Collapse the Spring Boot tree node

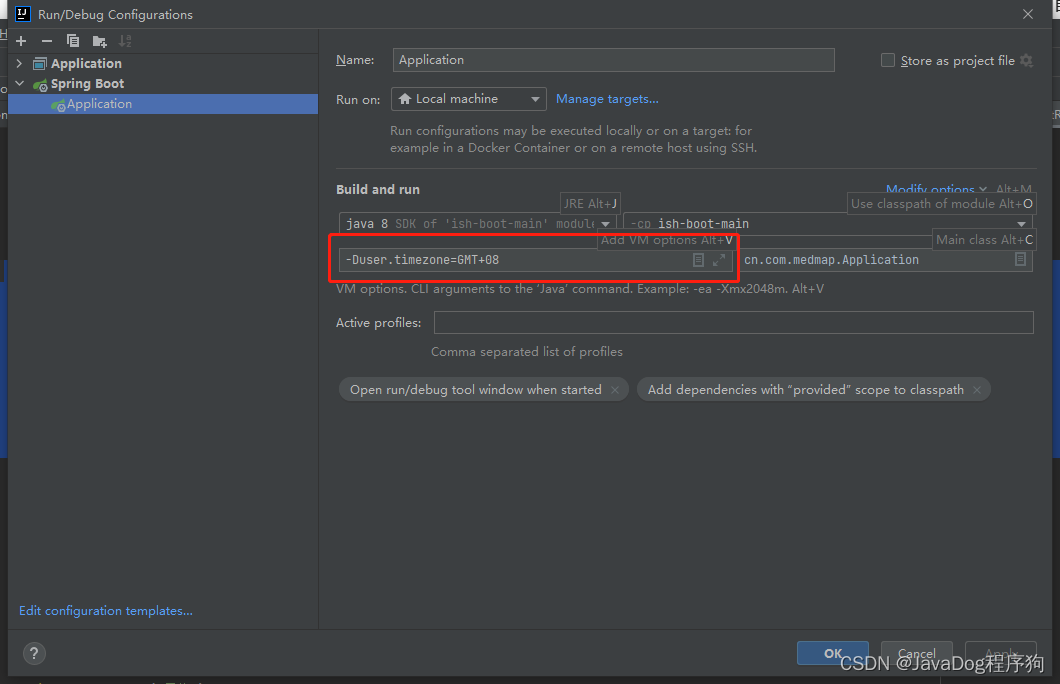coord(20,84)
